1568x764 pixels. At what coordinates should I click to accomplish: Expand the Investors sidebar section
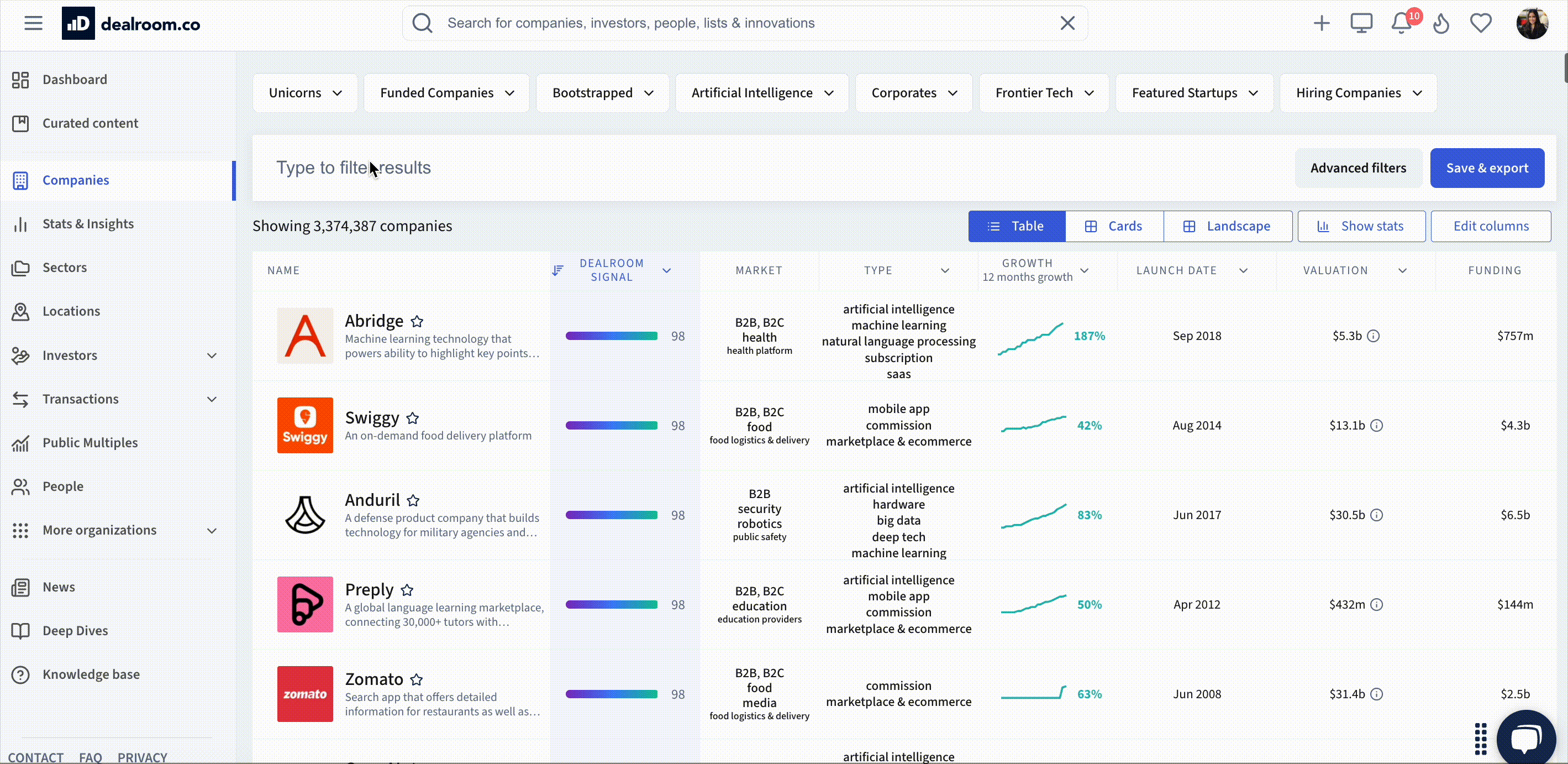[x=212, y=355]
